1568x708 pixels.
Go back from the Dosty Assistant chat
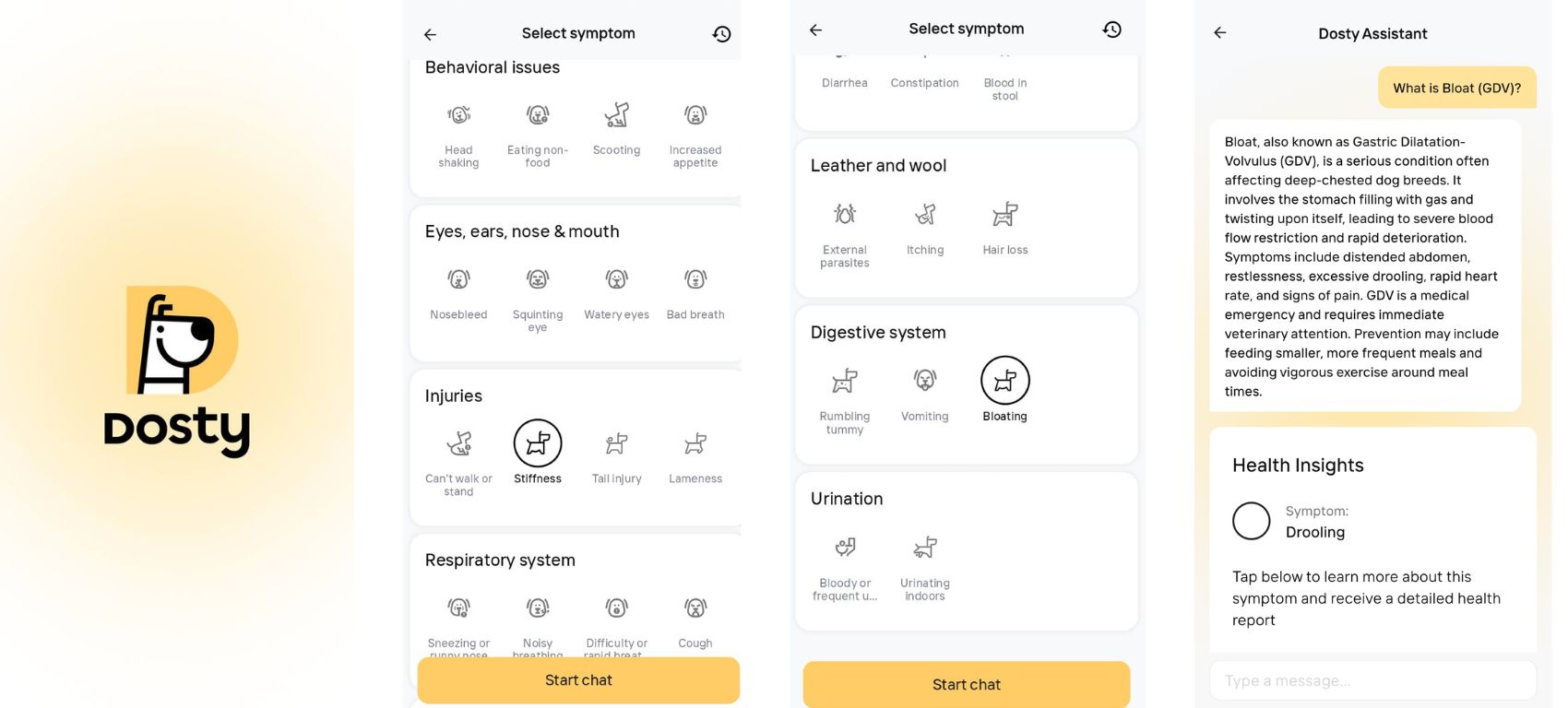point(1220,33)
